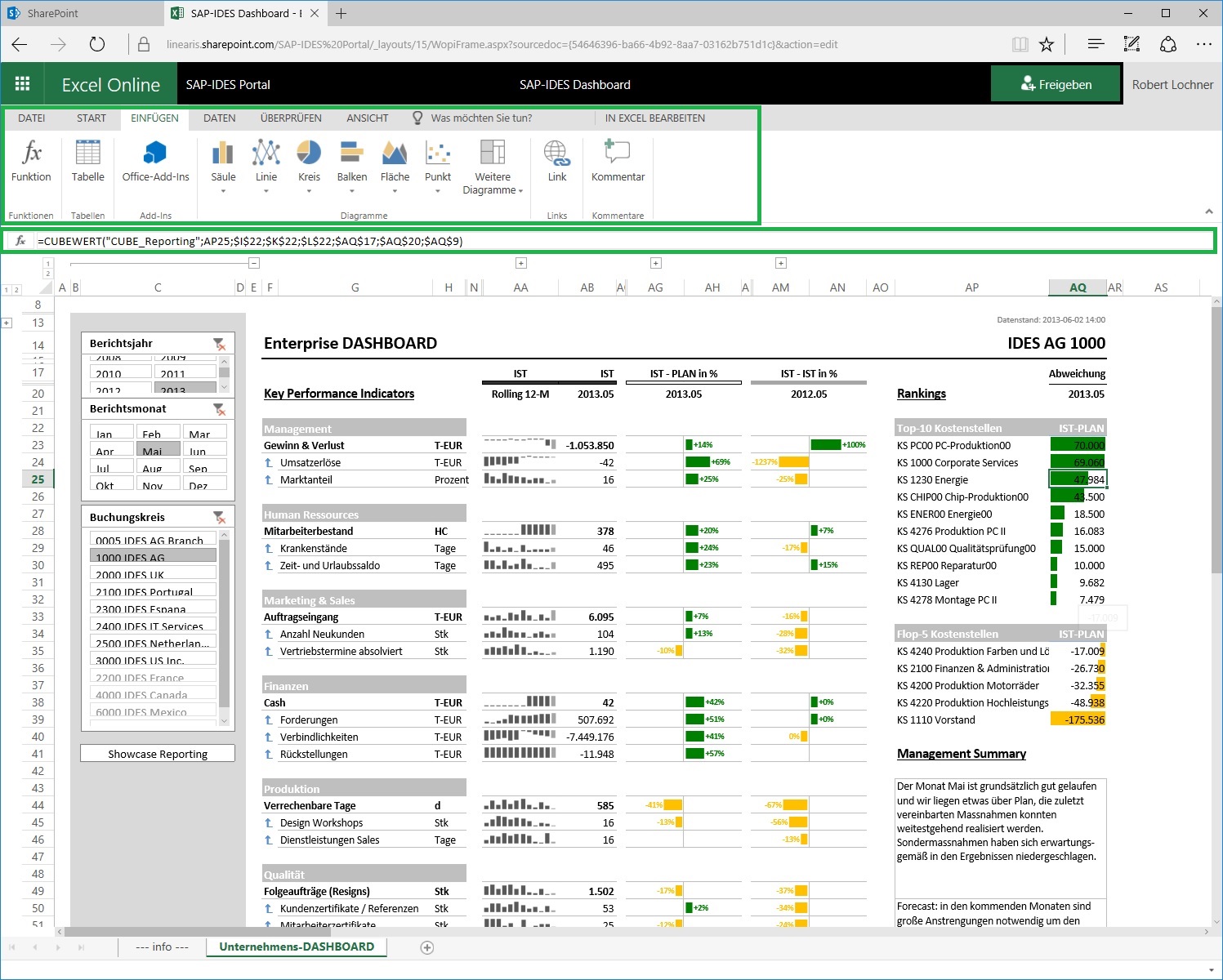Image resolution: width=1223 pixels, height=980 pixels.
Task: Clear the Berichtsjahr slicer filter
Action: tap(219, 344)
